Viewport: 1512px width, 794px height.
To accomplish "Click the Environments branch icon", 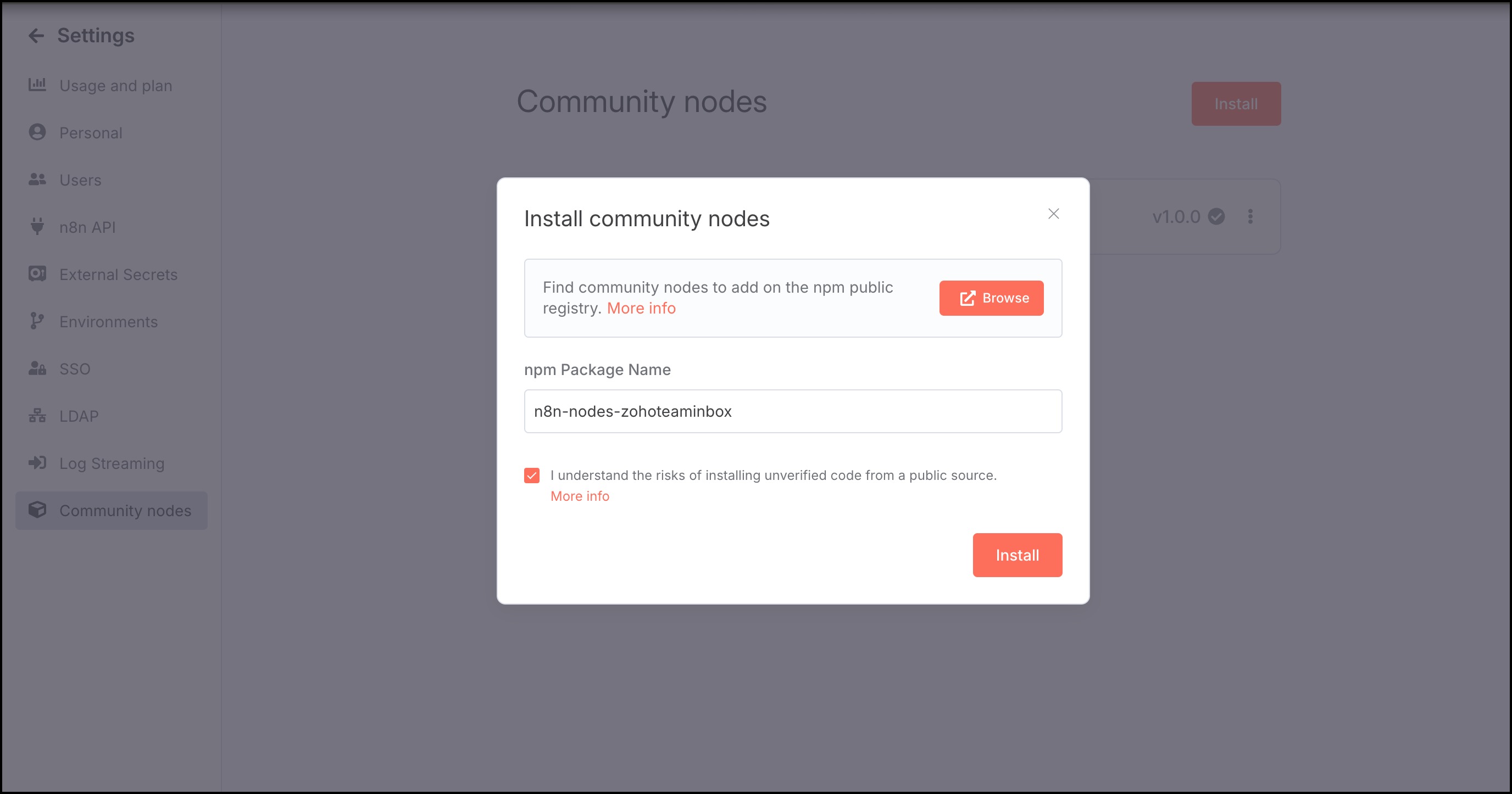I will [37, 321].
